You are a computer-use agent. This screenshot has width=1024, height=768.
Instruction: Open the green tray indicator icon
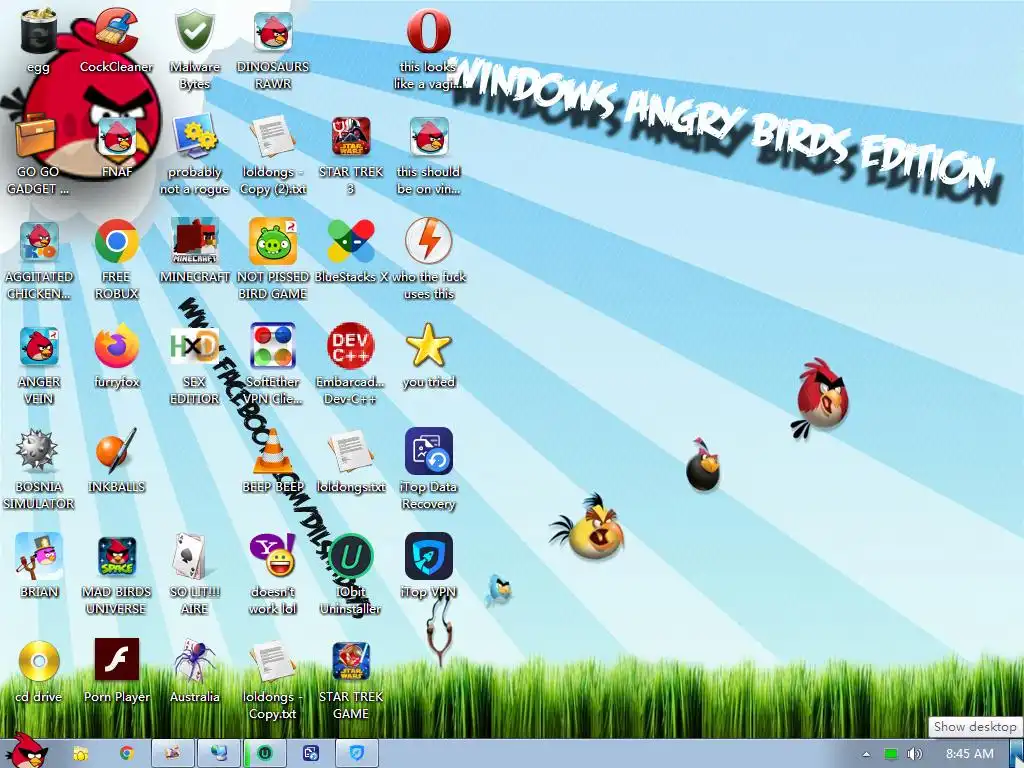tap(891, 754)
